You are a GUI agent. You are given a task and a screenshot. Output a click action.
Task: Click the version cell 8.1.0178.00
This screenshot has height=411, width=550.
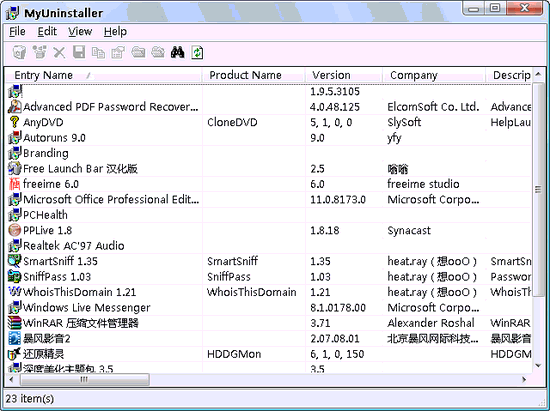(338, 307)
